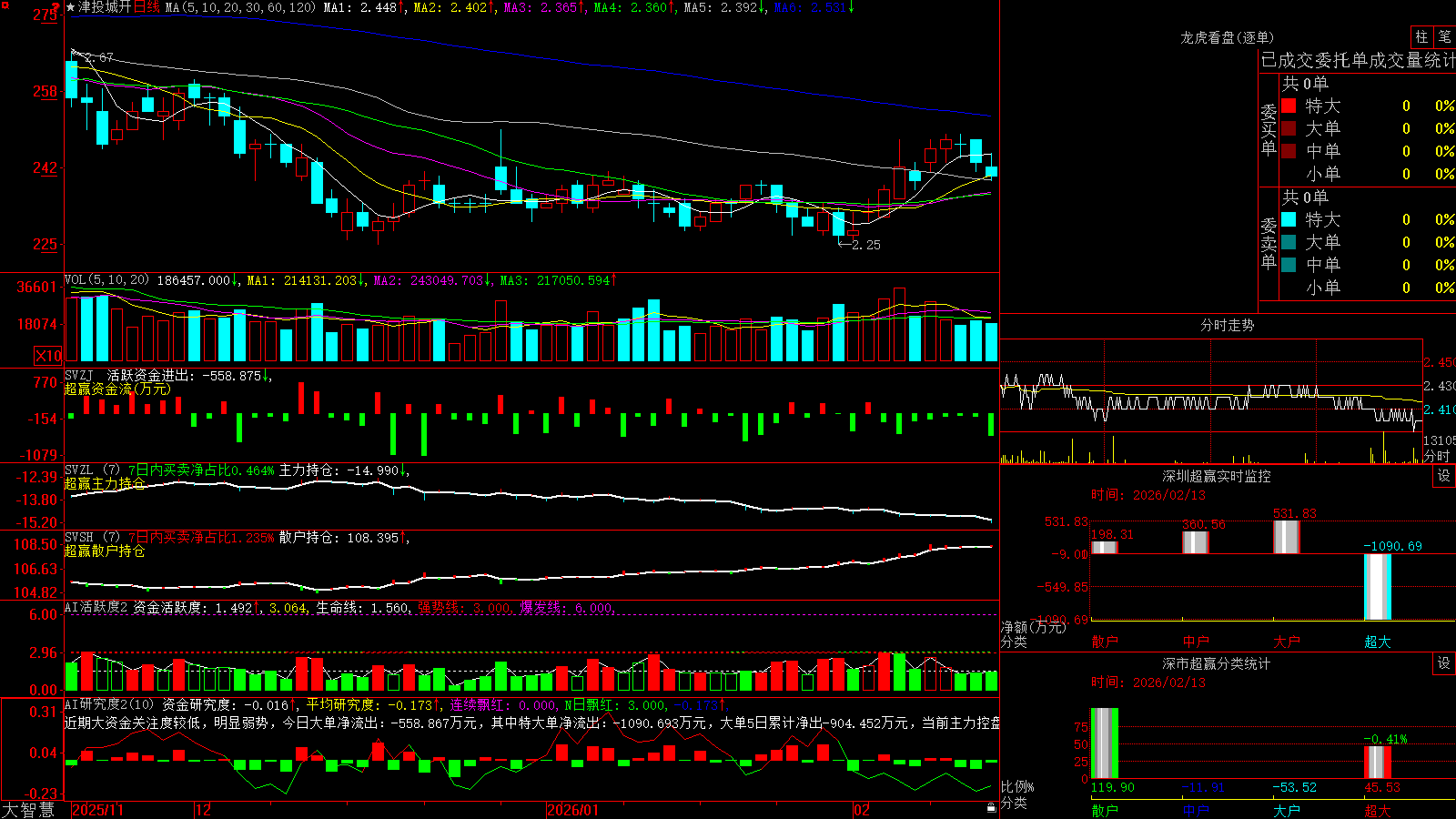Click the 超赢资金流(万元) label

pos(117,389)
